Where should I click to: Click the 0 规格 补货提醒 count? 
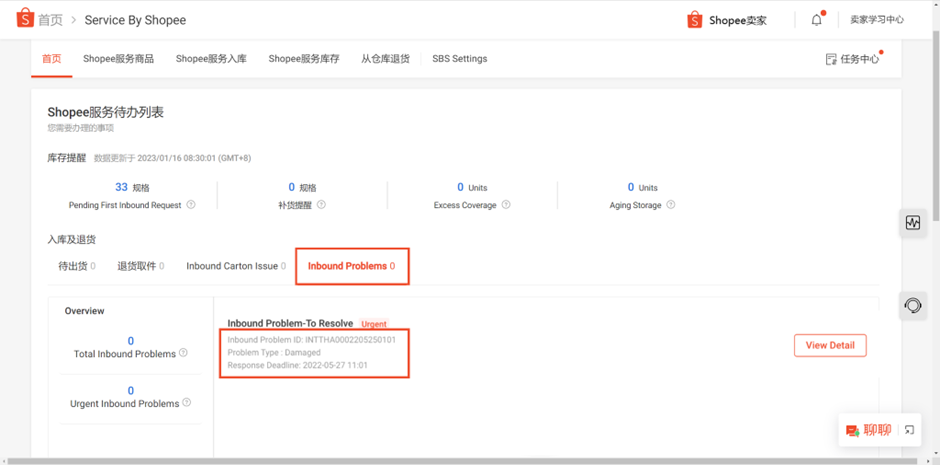pos(302,188)
